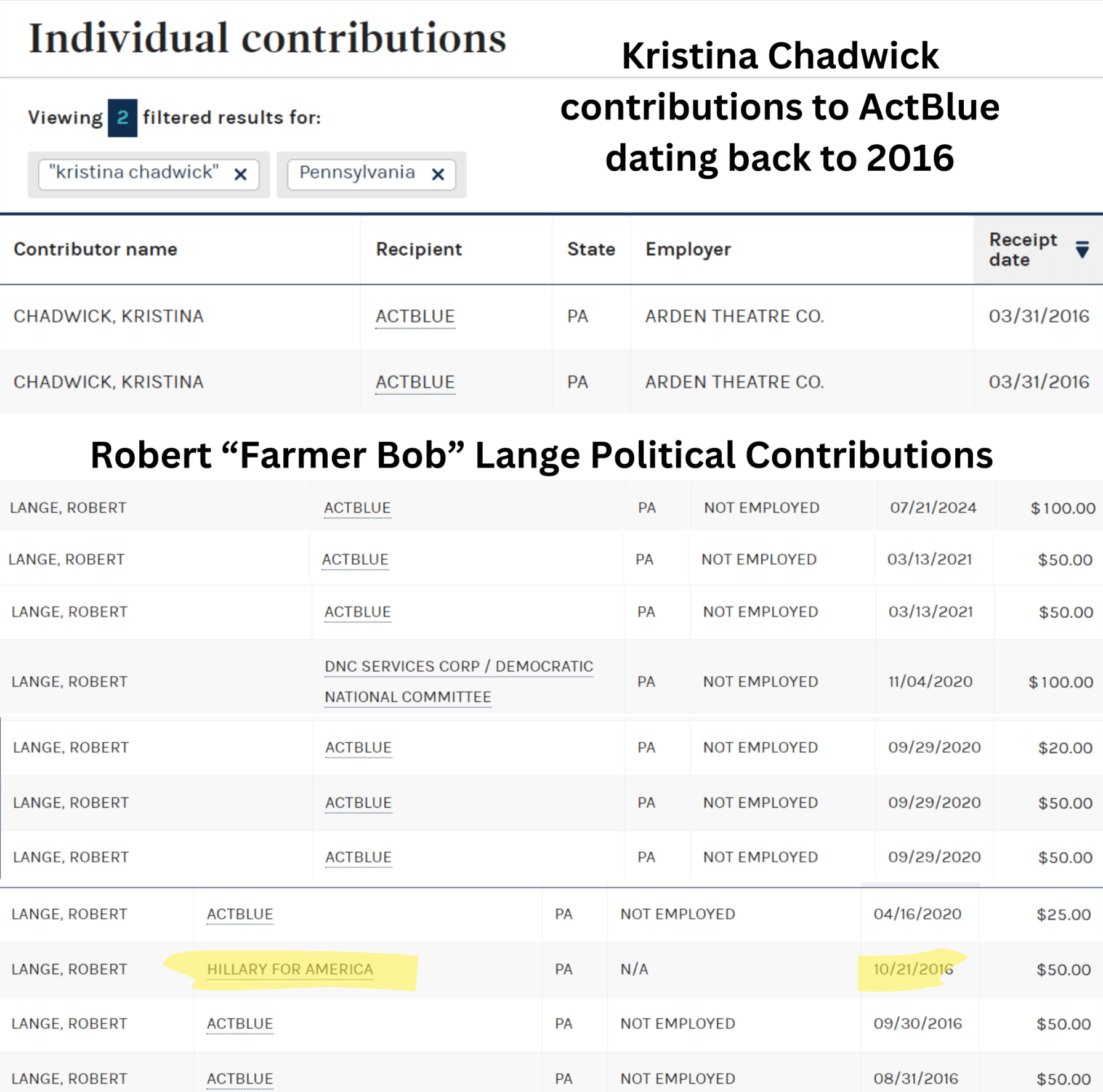
Task: Open ACTBLUE link dated 04/16/2020
Action: pos(240,915)
